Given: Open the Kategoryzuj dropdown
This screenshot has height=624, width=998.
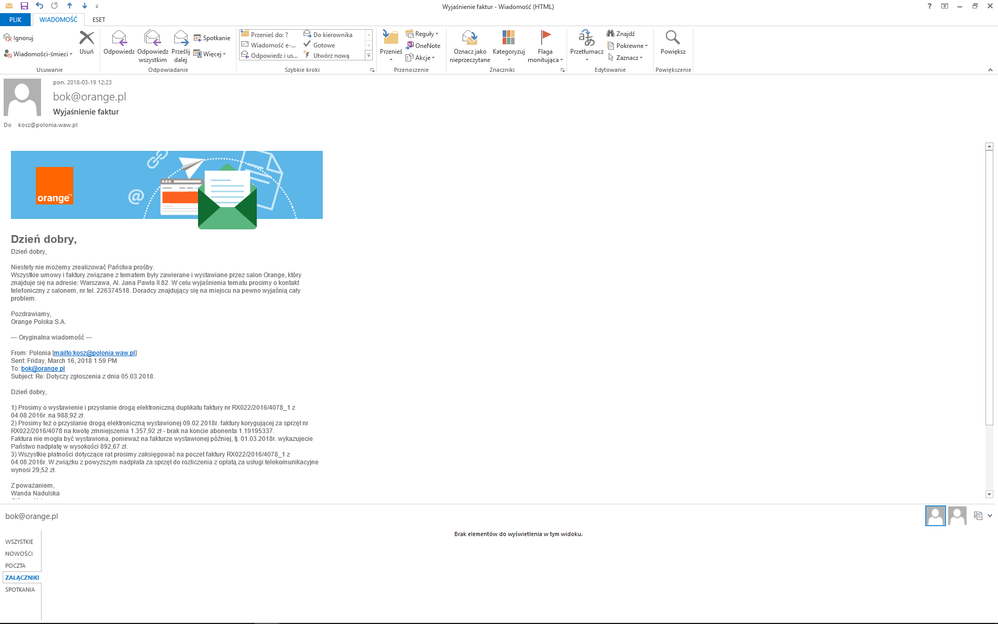Looking at the screenshot, I should [508, 45].
